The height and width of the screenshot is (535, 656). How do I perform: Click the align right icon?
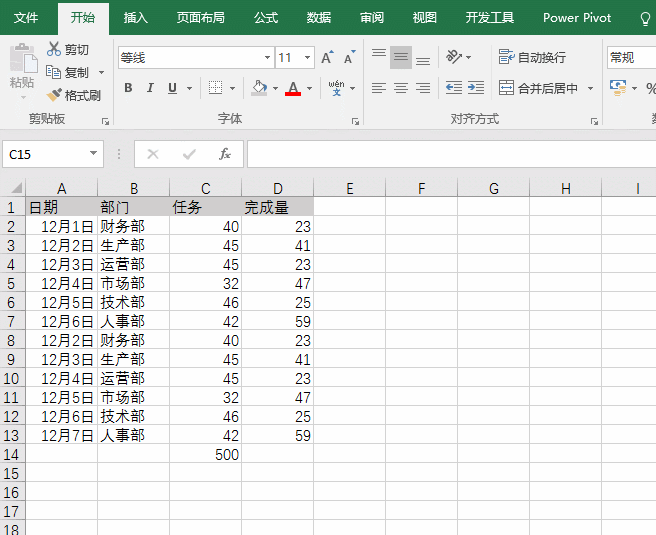tap(423, 88)
